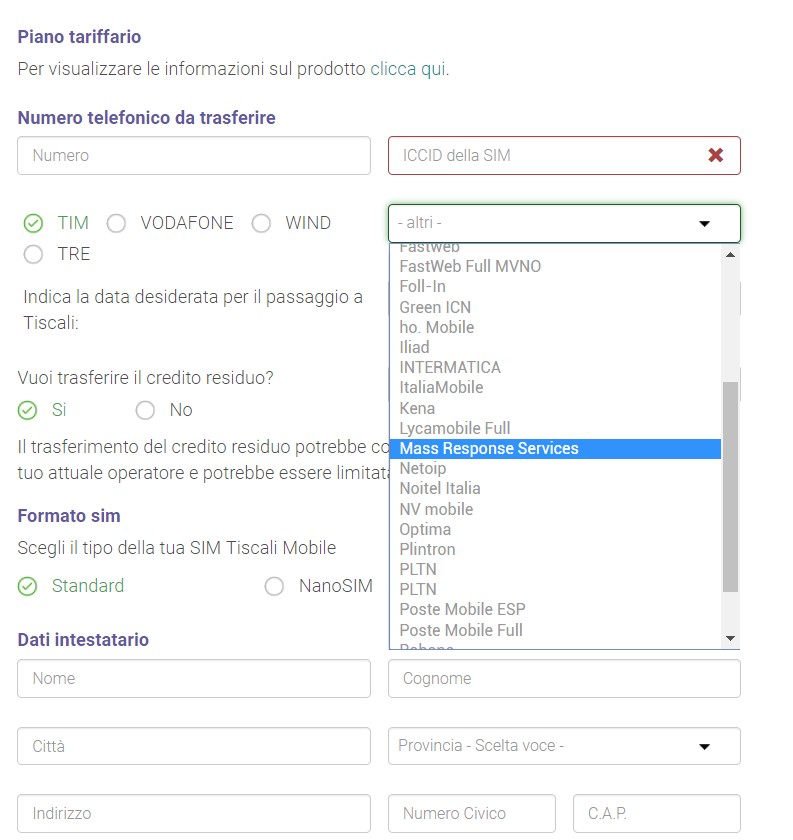Select the WIND operator option

[x=261, y=223]
